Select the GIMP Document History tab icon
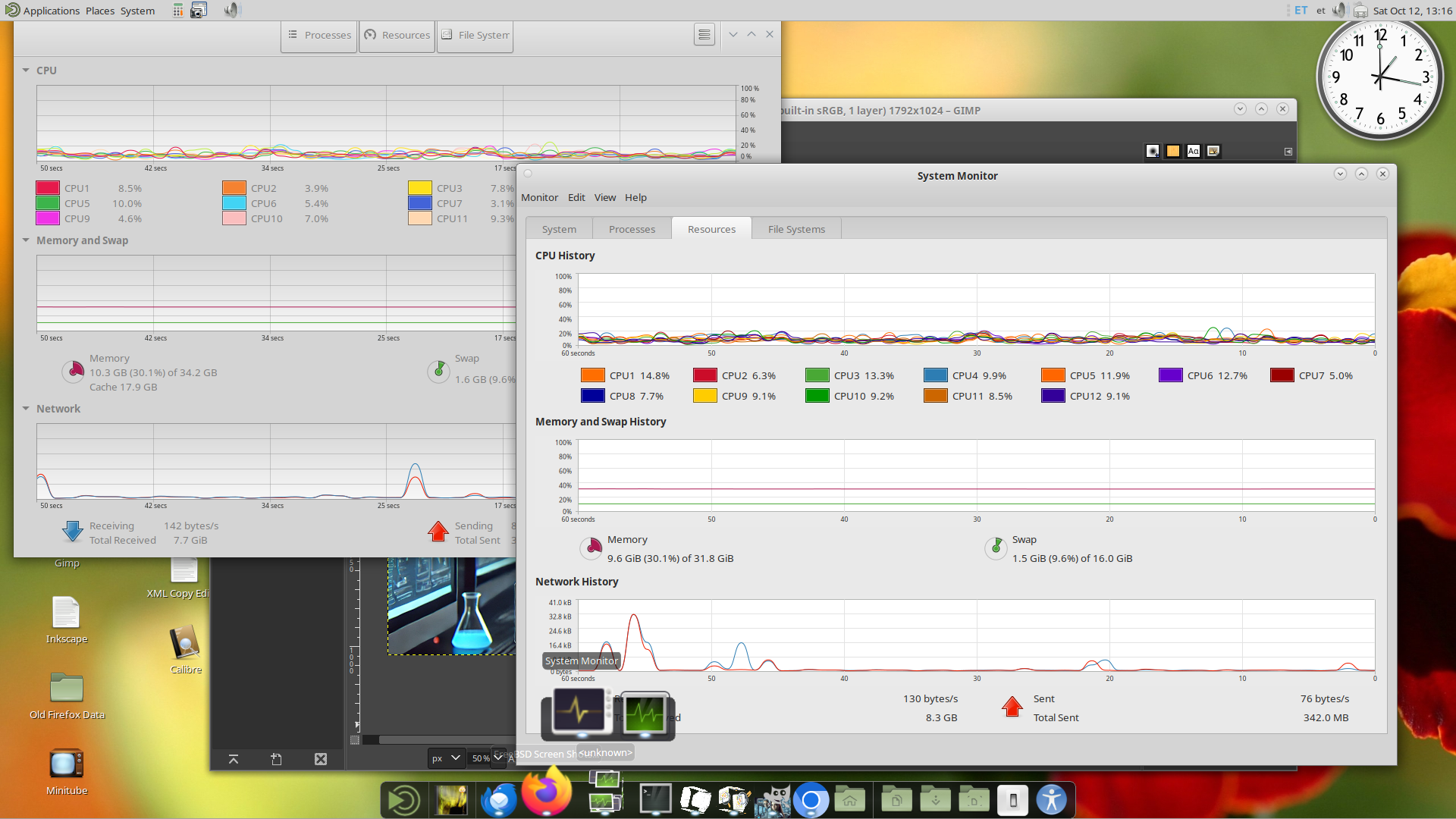Screen dimensions: 1456x819 [1213, 151]
